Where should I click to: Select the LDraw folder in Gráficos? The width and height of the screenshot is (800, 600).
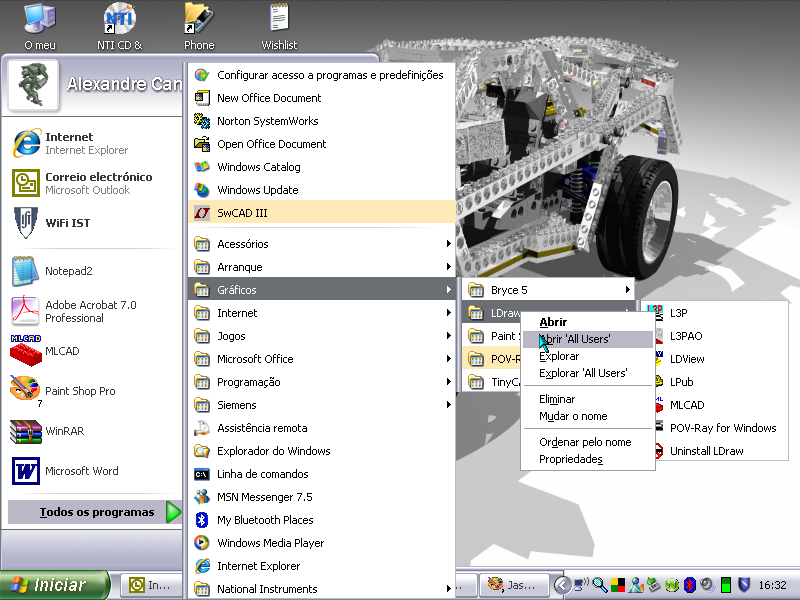coord(492,312)
